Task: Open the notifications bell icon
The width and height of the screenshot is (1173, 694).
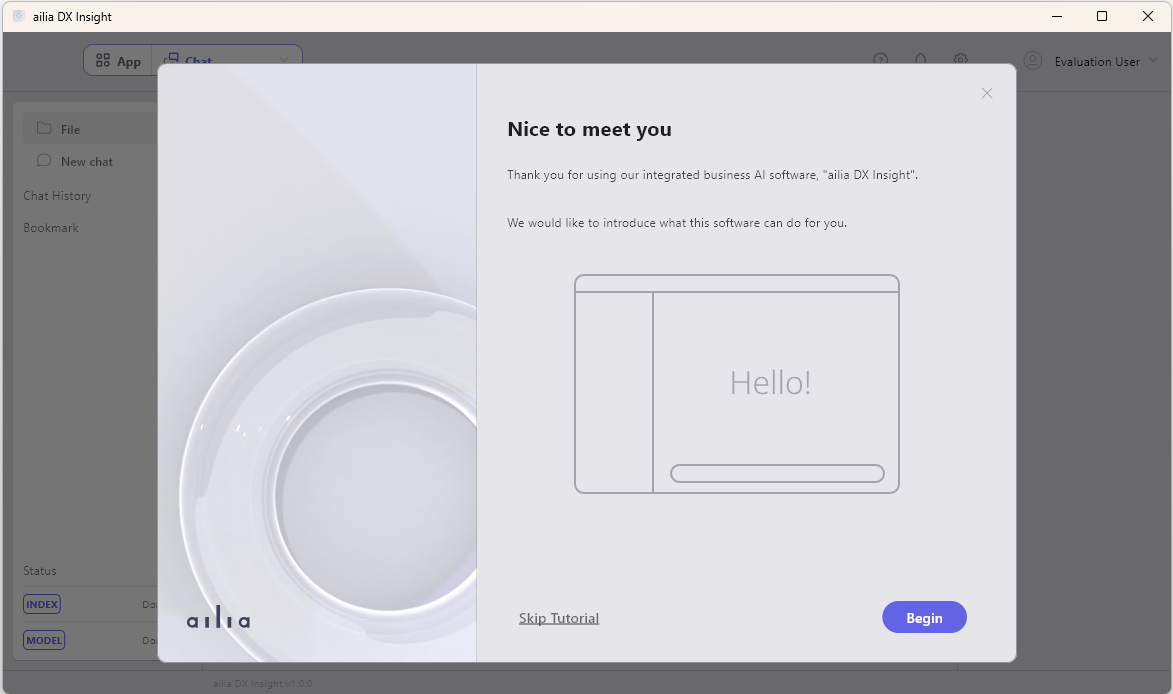Action: (921, 60)
